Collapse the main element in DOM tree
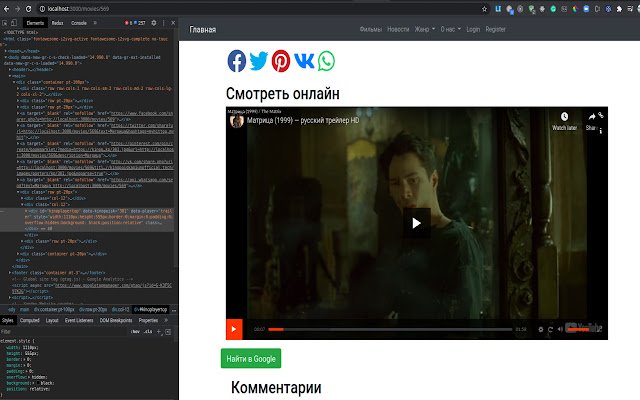Viewport: 640px width, 400px height. coord(10,76)
